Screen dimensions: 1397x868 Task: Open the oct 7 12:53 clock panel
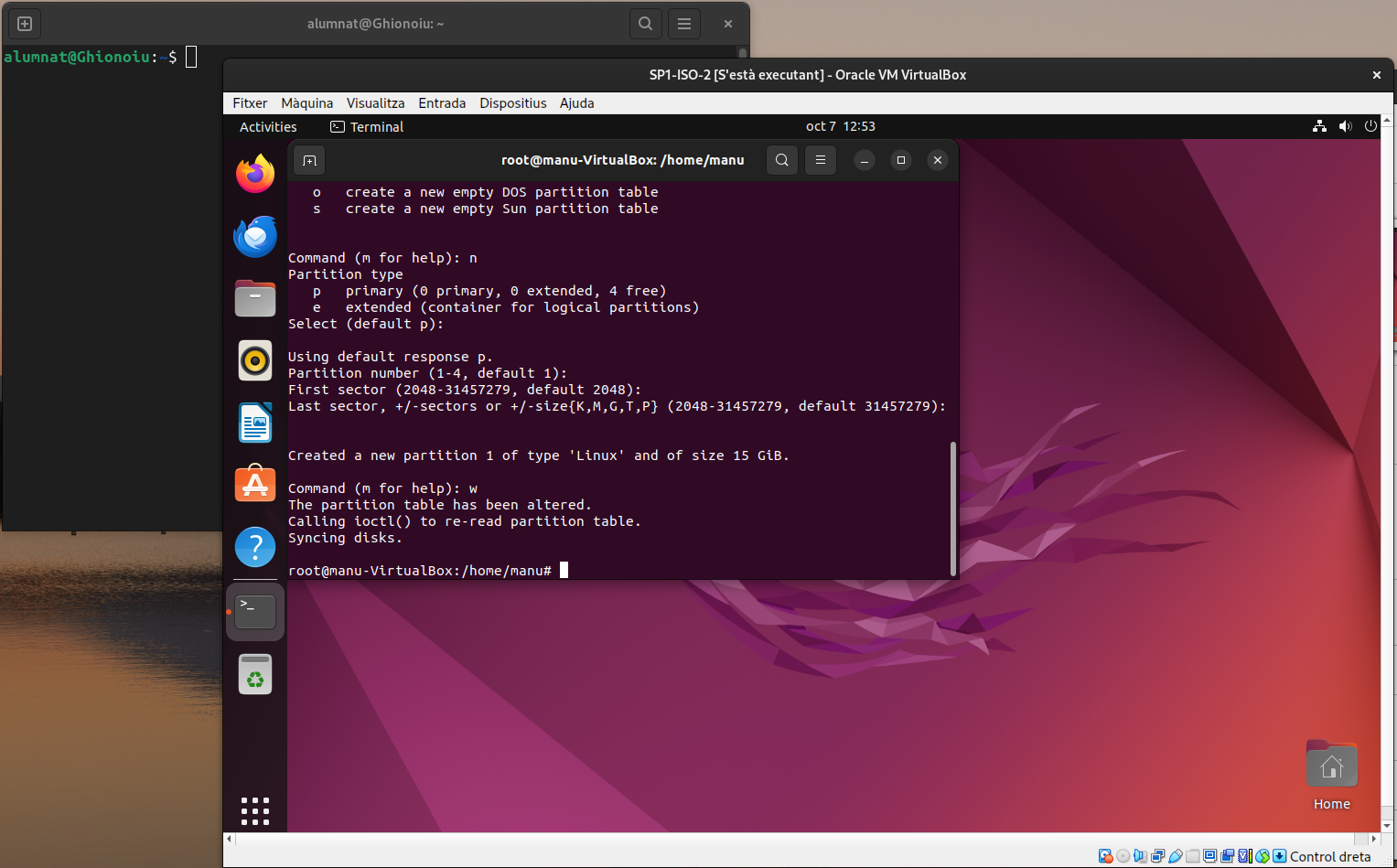tap(840, 126)
